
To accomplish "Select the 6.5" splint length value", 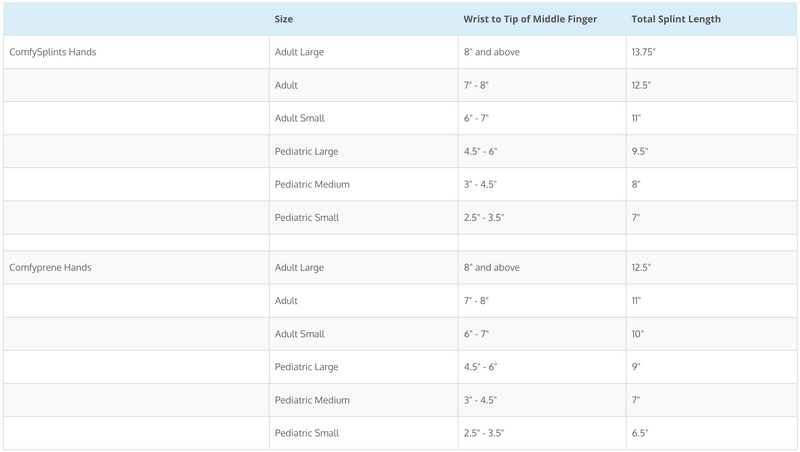I will click(640, 433).
